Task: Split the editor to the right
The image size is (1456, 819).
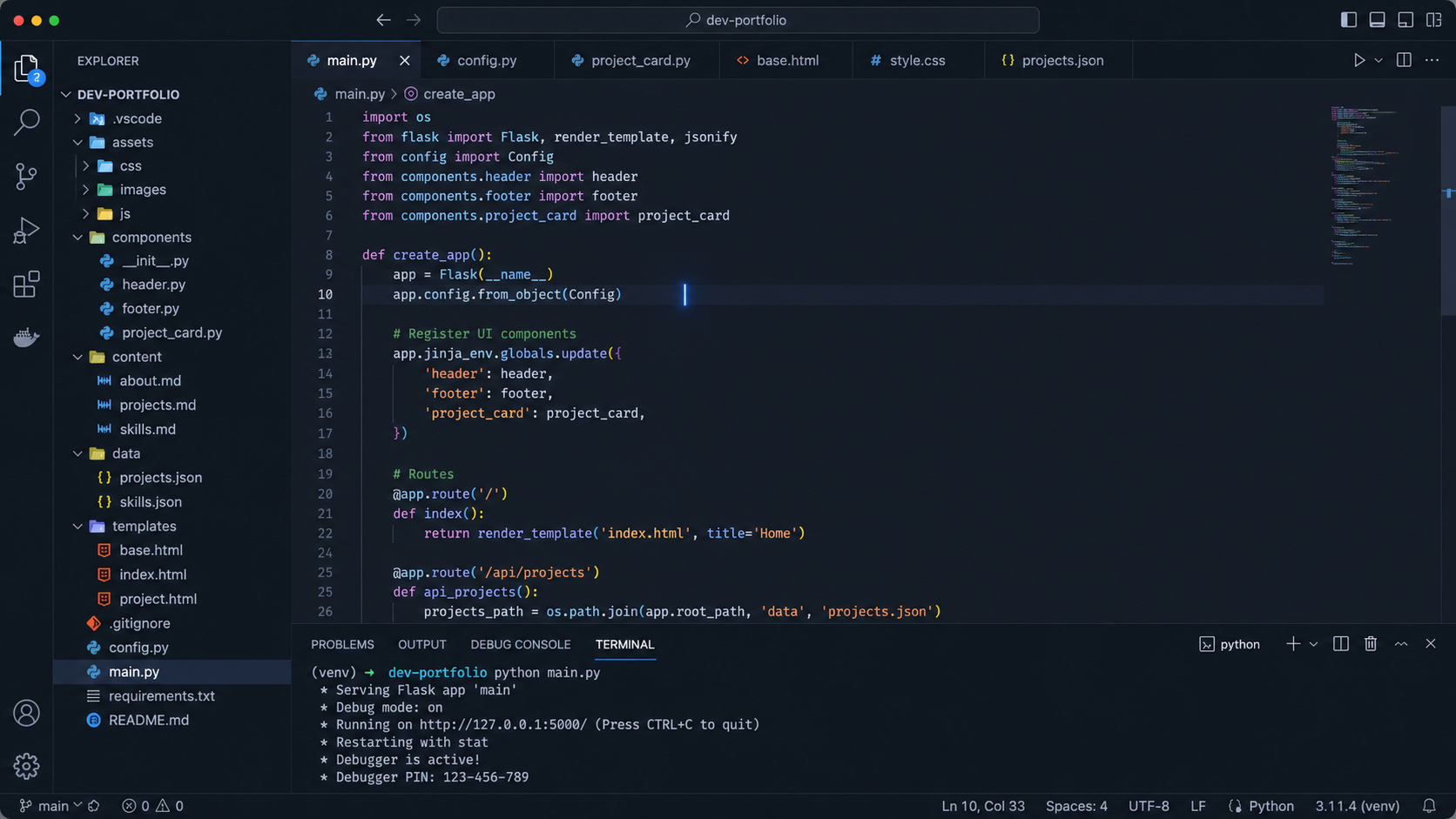Action: point(1404,60)
